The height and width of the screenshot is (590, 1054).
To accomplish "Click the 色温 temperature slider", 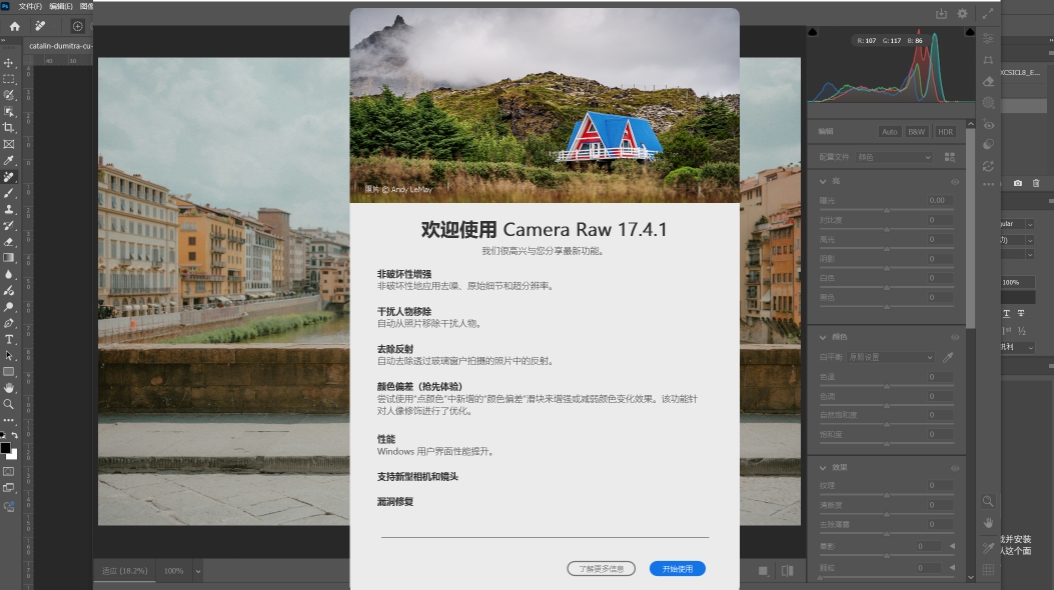I will [887, 386].
